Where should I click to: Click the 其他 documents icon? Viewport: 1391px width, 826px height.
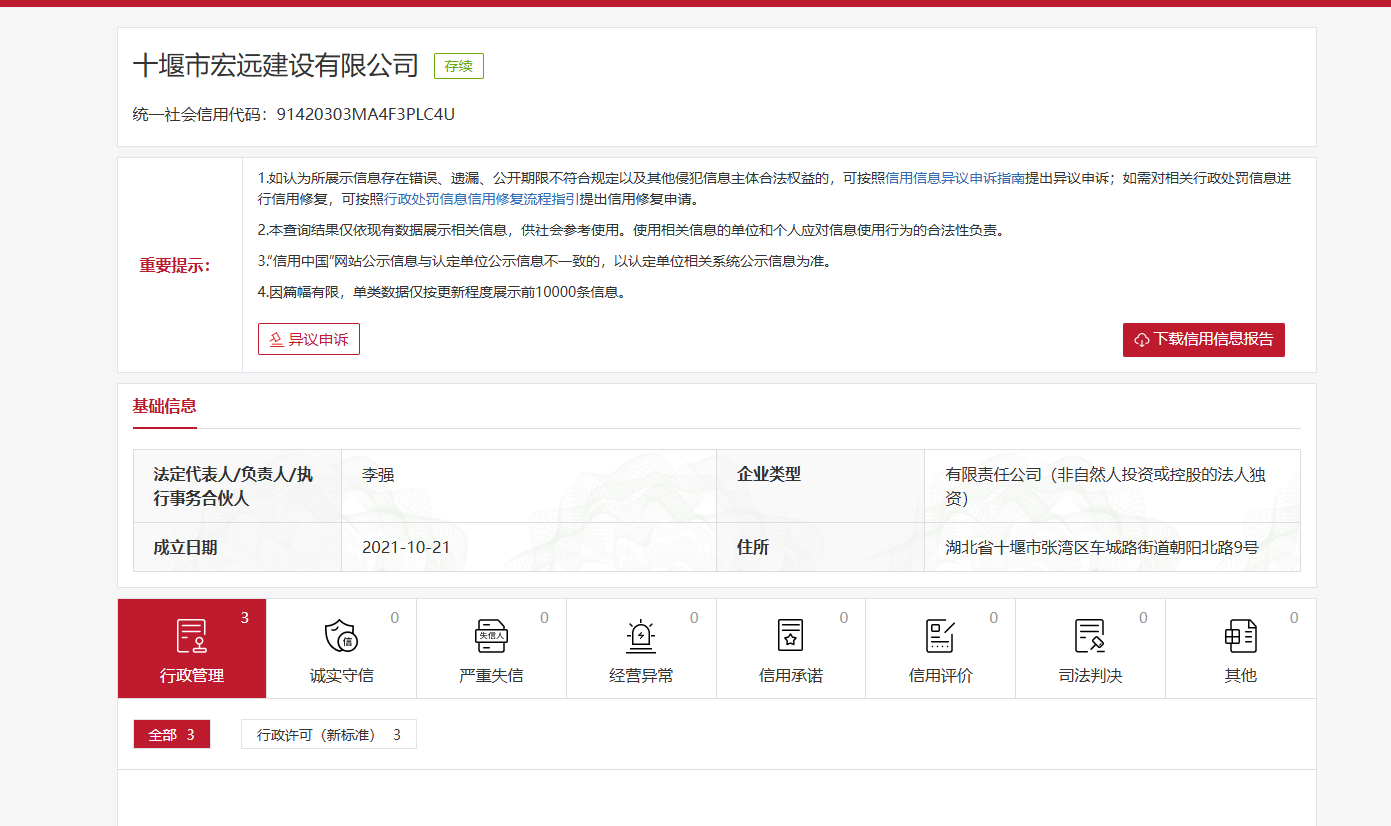point(1240,636)
